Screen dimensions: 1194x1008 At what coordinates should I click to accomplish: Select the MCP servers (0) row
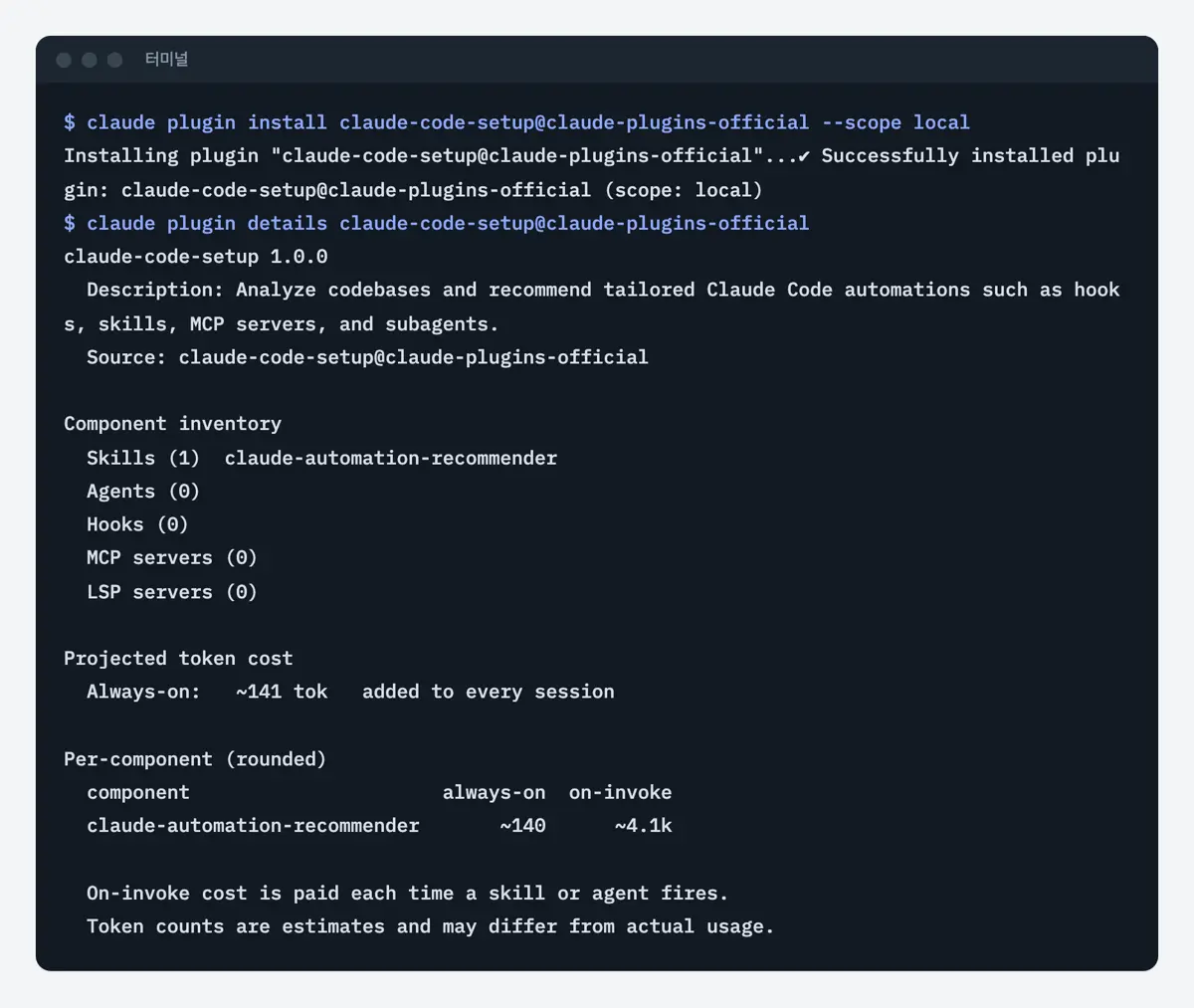coord(172,558)
